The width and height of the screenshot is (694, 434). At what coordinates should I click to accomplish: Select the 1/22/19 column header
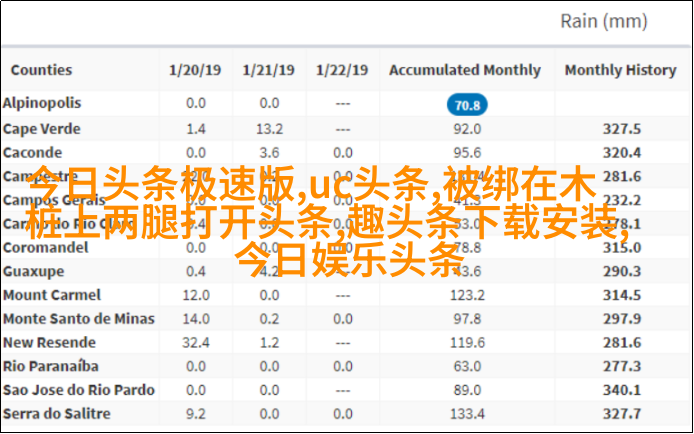[x=342, y=70]
